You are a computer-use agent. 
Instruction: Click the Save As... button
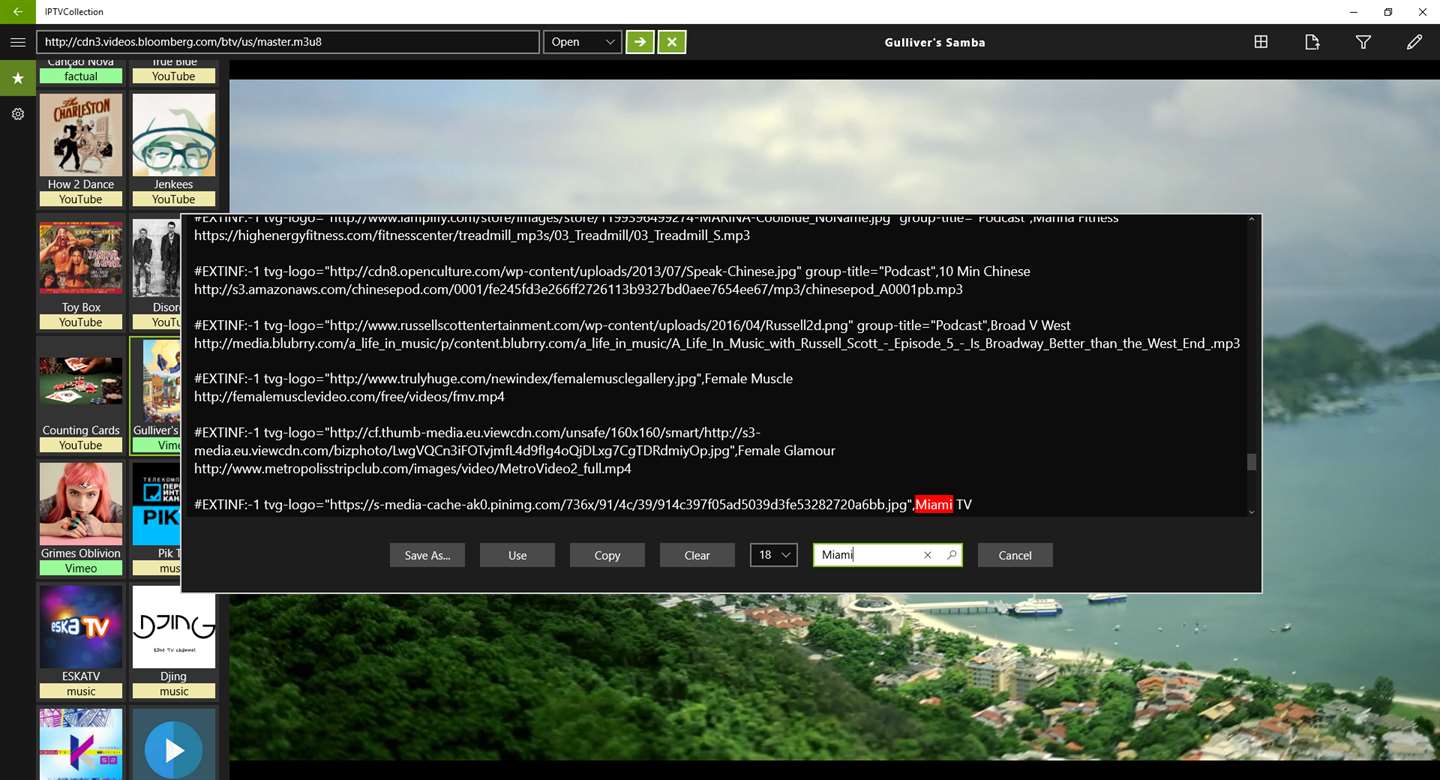[427, 555]
